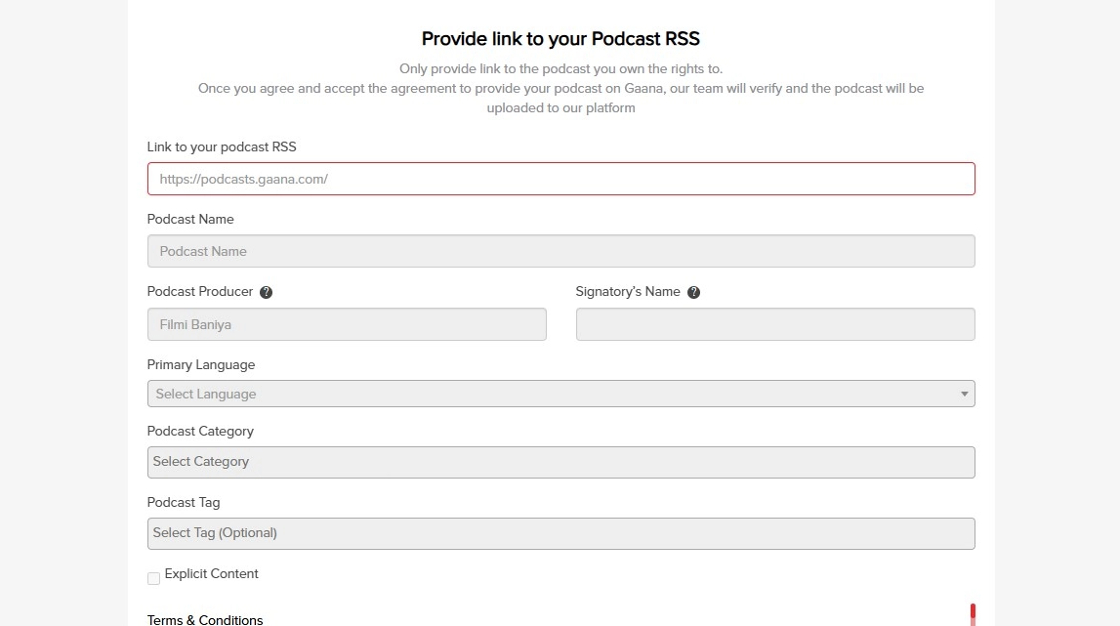Click the red scrollbar in Terms section
Image resolution: width=1120 pixels, height=626 pixels.
click(x=972, y=613)
